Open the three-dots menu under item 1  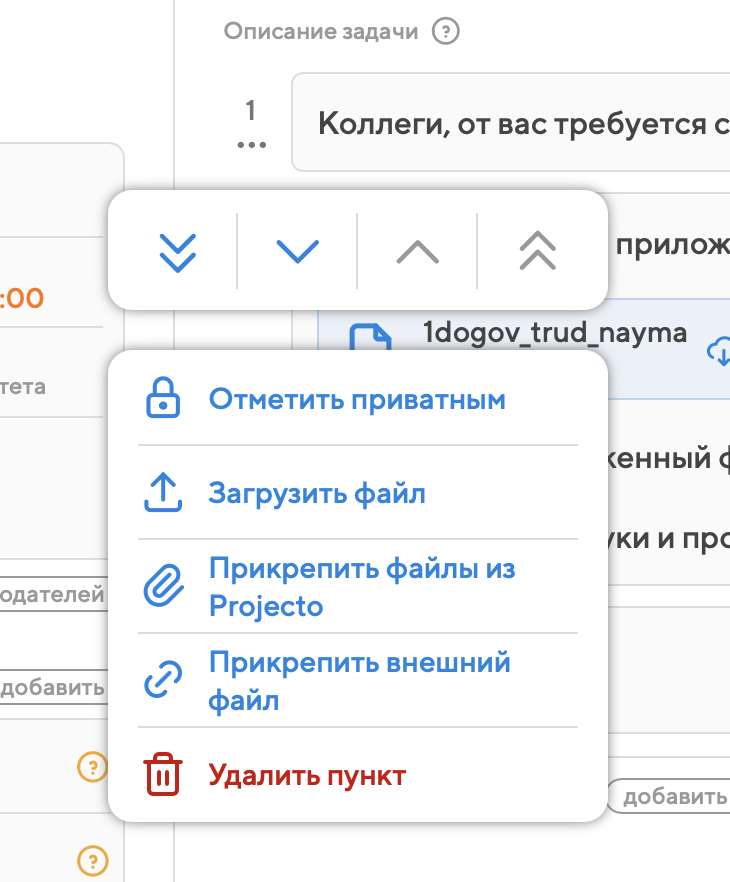click(x=251, y=144)
